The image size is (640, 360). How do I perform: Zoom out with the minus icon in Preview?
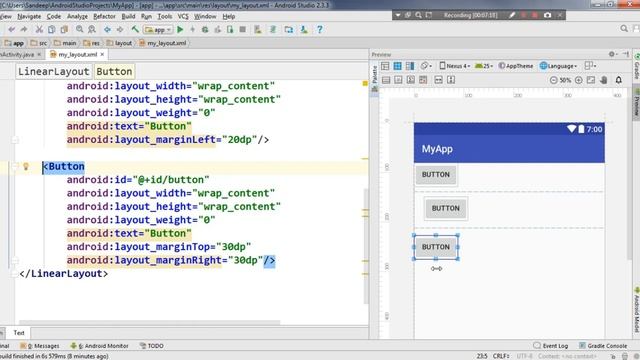(553, 80)
